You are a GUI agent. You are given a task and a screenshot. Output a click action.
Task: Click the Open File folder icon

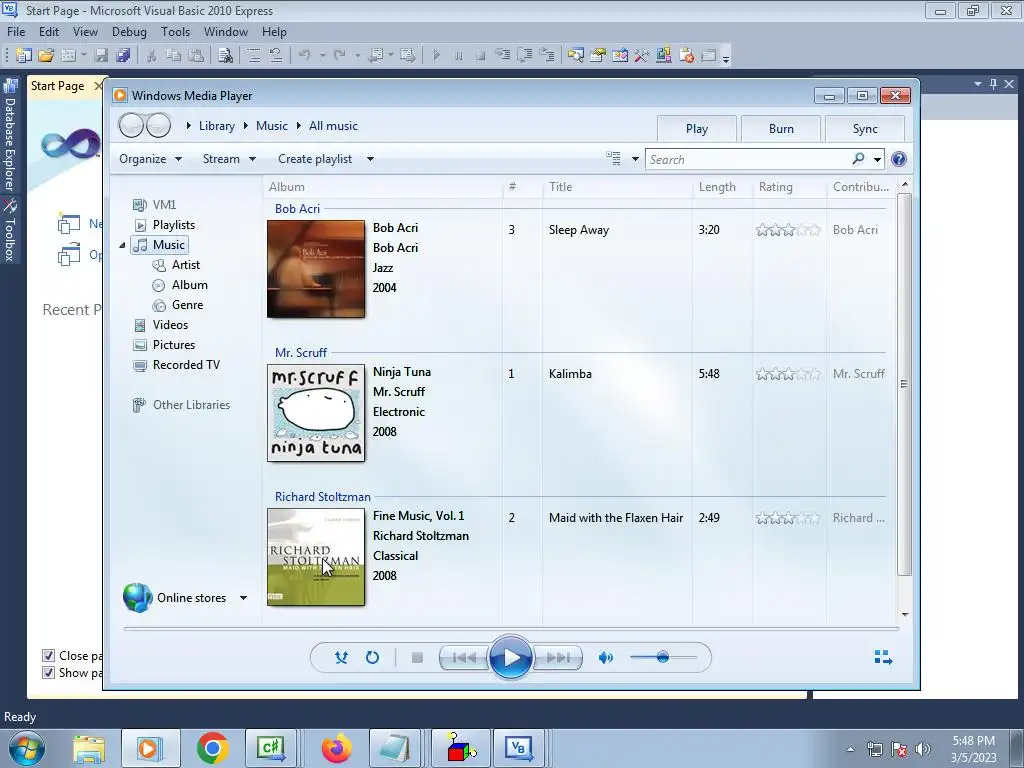point(46,56)
